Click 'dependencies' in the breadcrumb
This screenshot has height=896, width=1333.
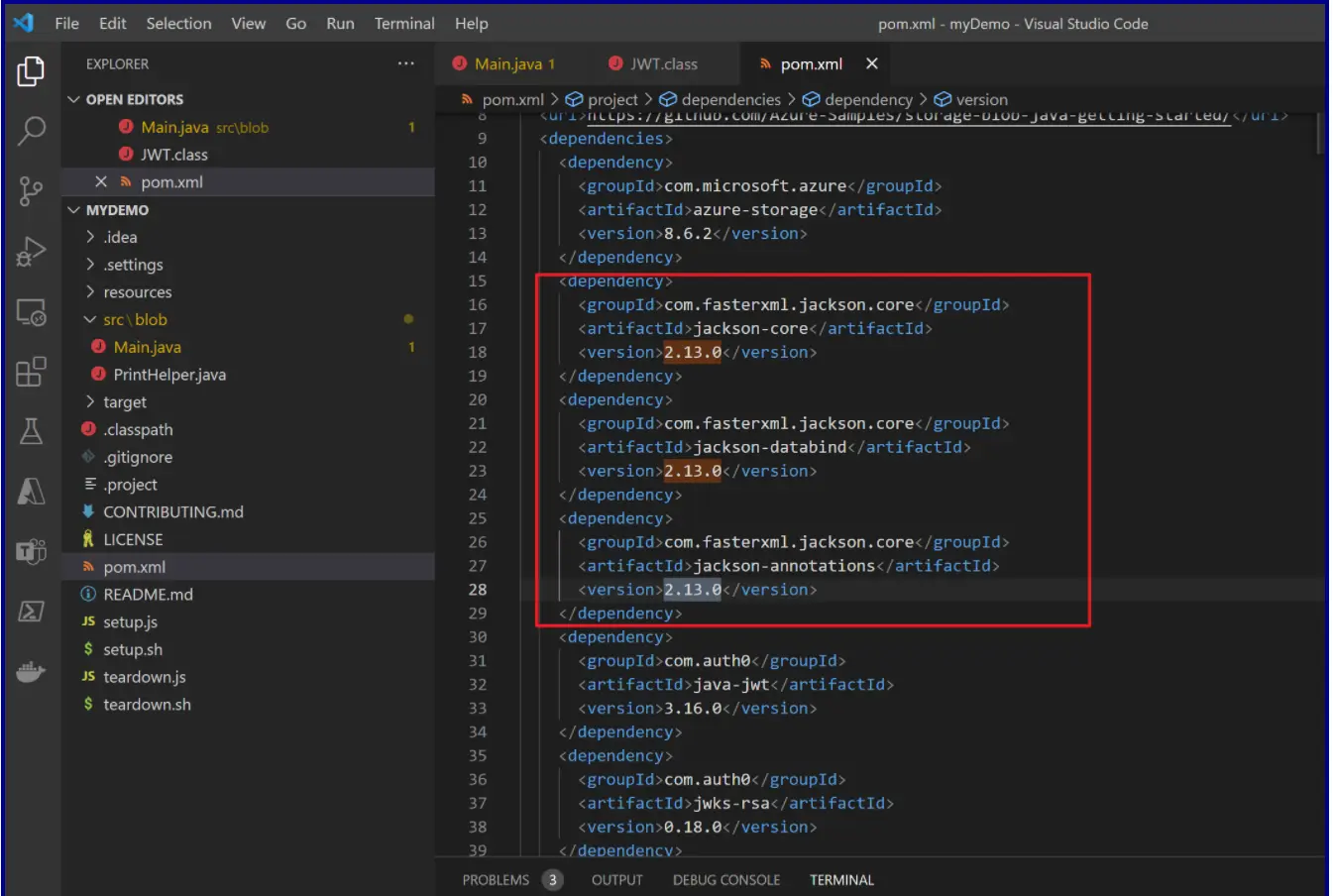(731, 99)
